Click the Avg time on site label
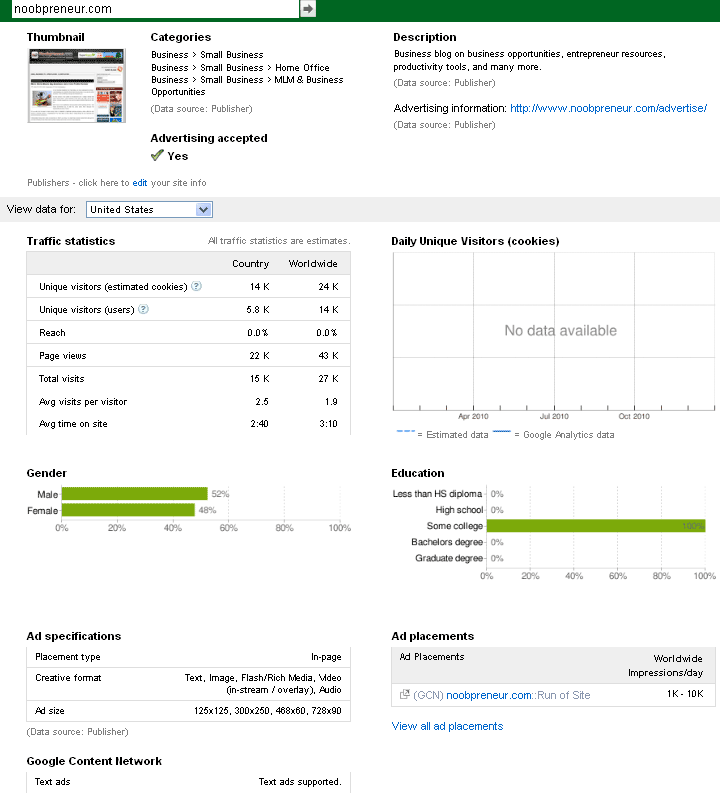720x794 pixels. [73, 424]
